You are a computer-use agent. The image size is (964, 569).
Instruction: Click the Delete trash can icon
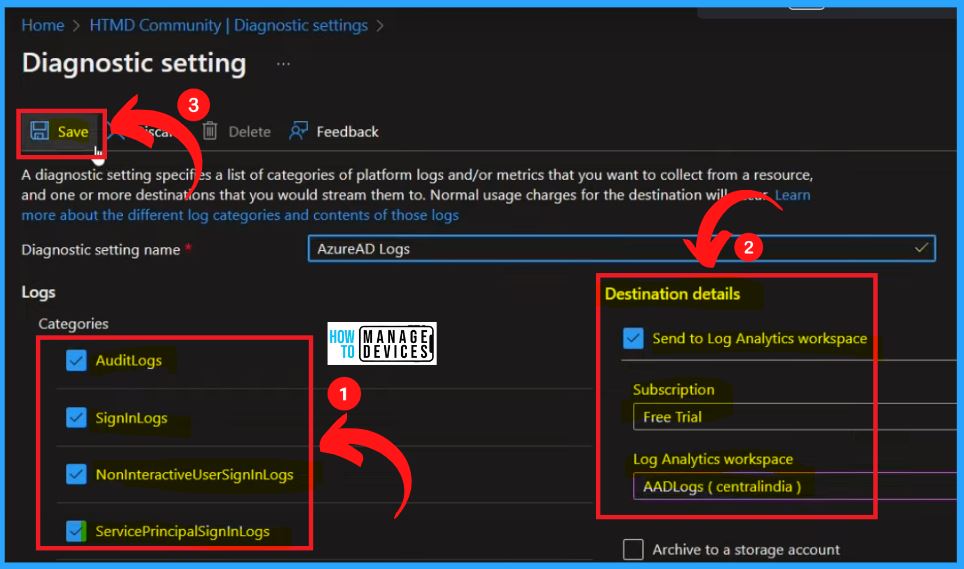[x=210, y=131]
